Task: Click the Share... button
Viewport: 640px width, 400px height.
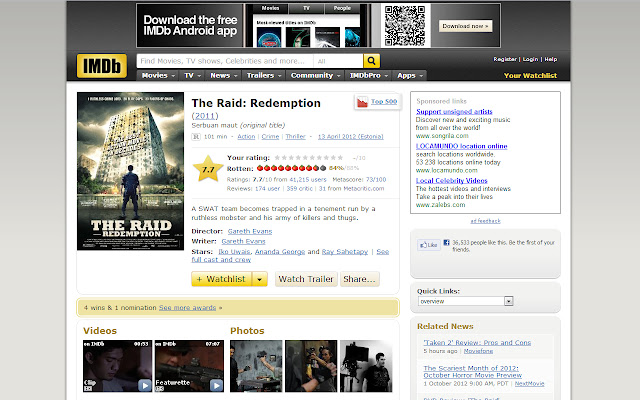Action: pyautogui.click(x=360, y=279)
